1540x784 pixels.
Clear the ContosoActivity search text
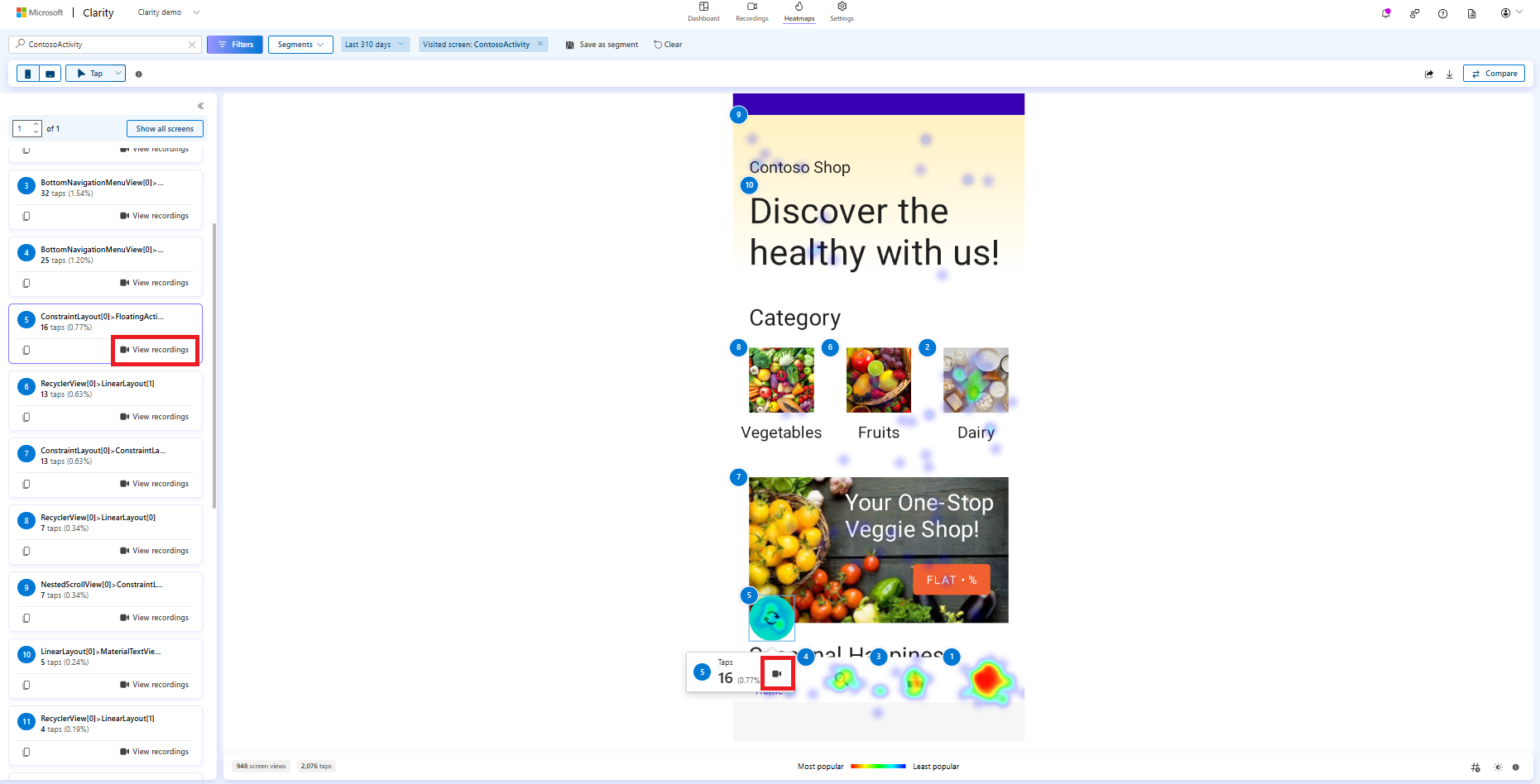click(192, 45)
